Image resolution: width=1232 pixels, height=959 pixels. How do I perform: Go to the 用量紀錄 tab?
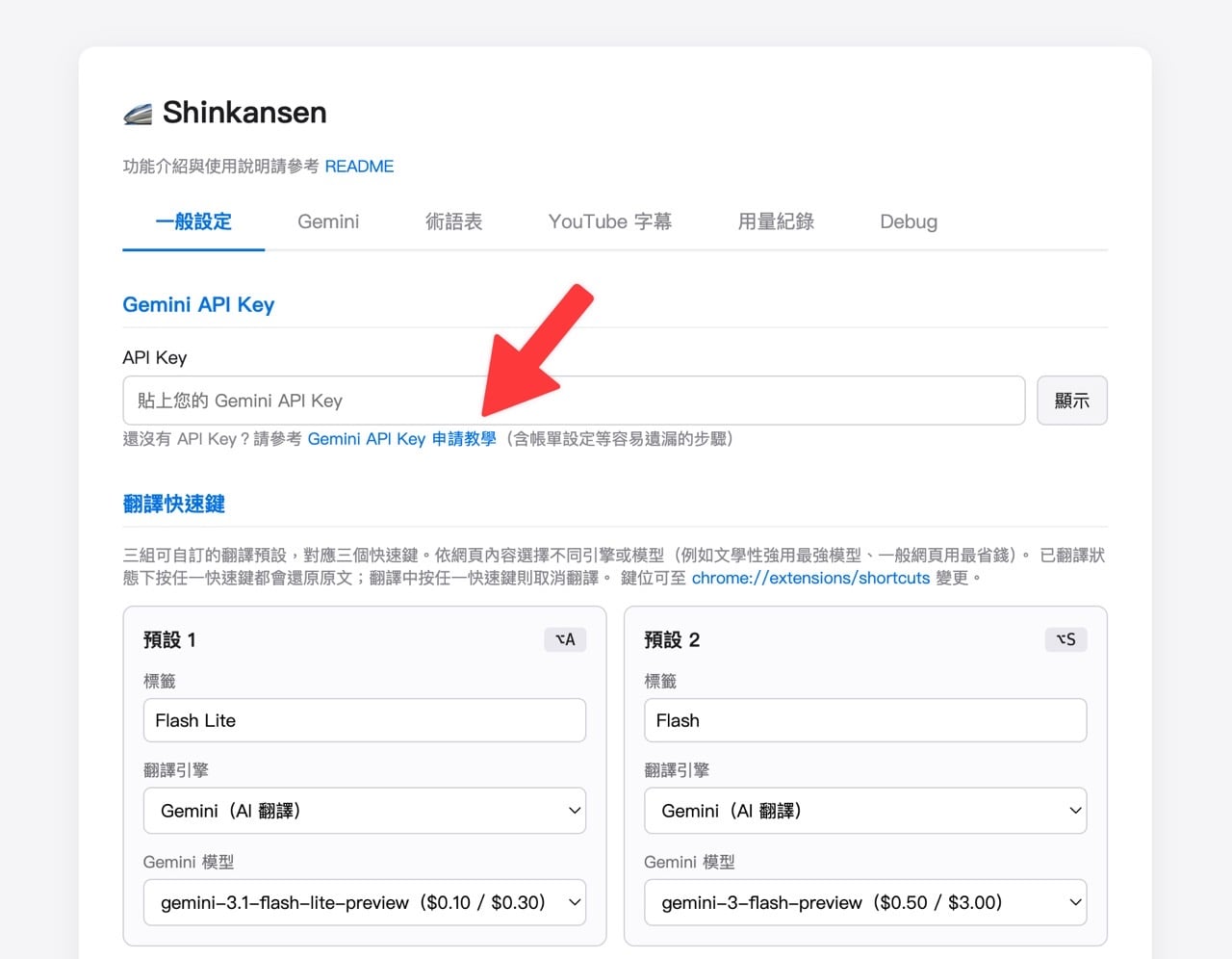point(776,221)
